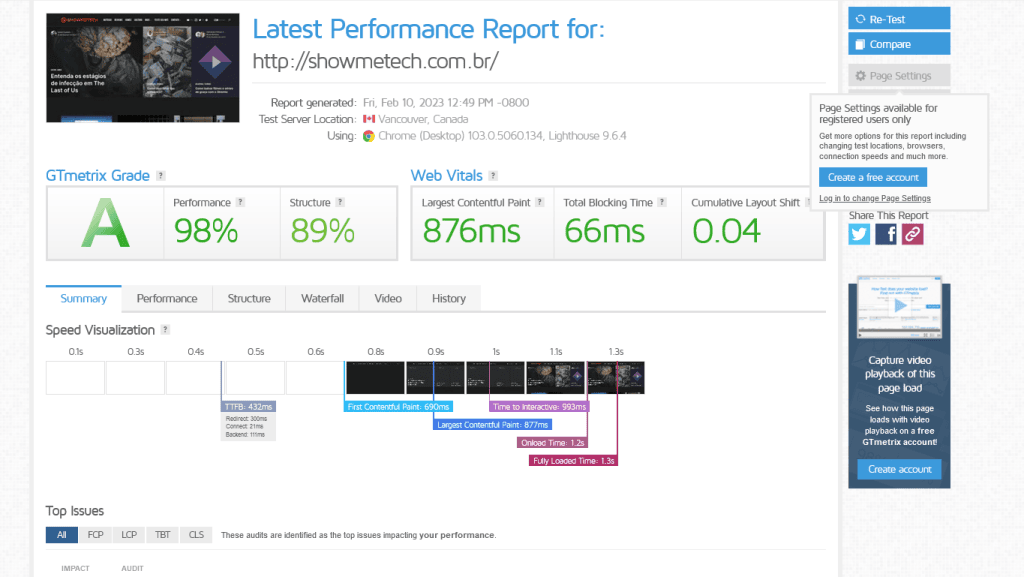The width and height of the screenshot is (1024, 577).
Task: Click help icon beside GTmetrix Grade
Action: pos(161,176)
